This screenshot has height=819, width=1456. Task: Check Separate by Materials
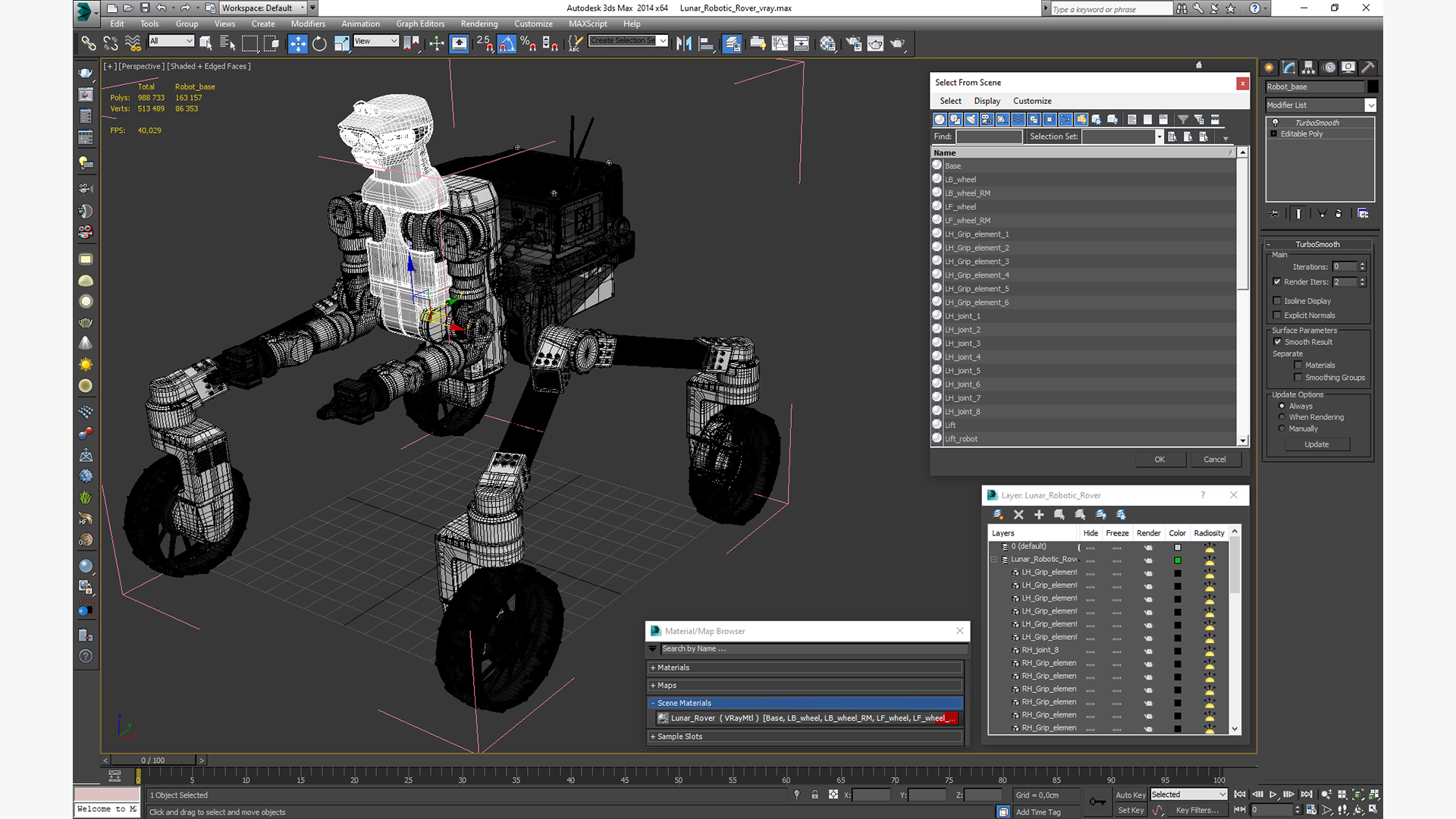(1298, 366)
